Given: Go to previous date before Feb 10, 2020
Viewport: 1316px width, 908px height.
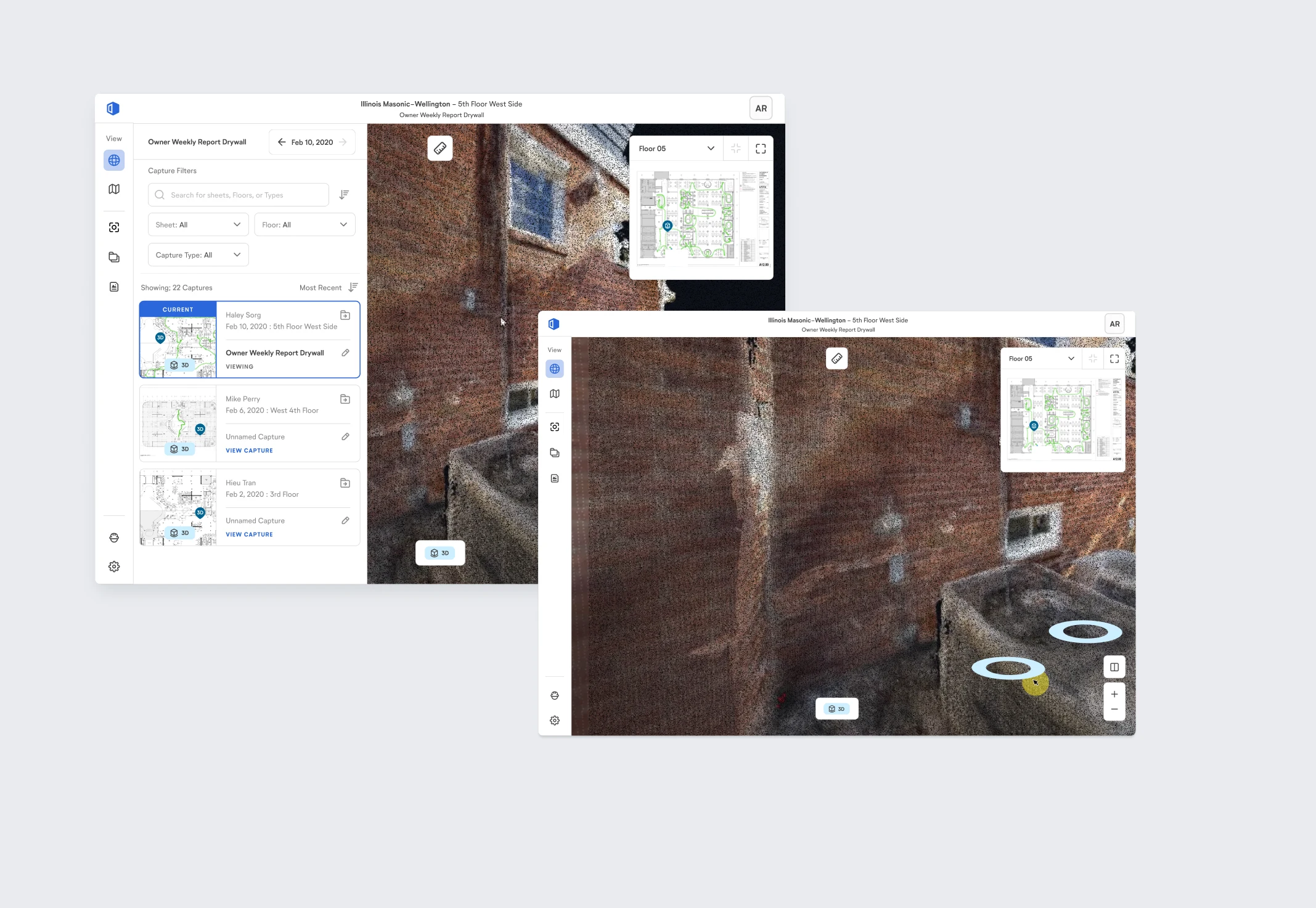Looking at the screenshot, I should [282, 142].
